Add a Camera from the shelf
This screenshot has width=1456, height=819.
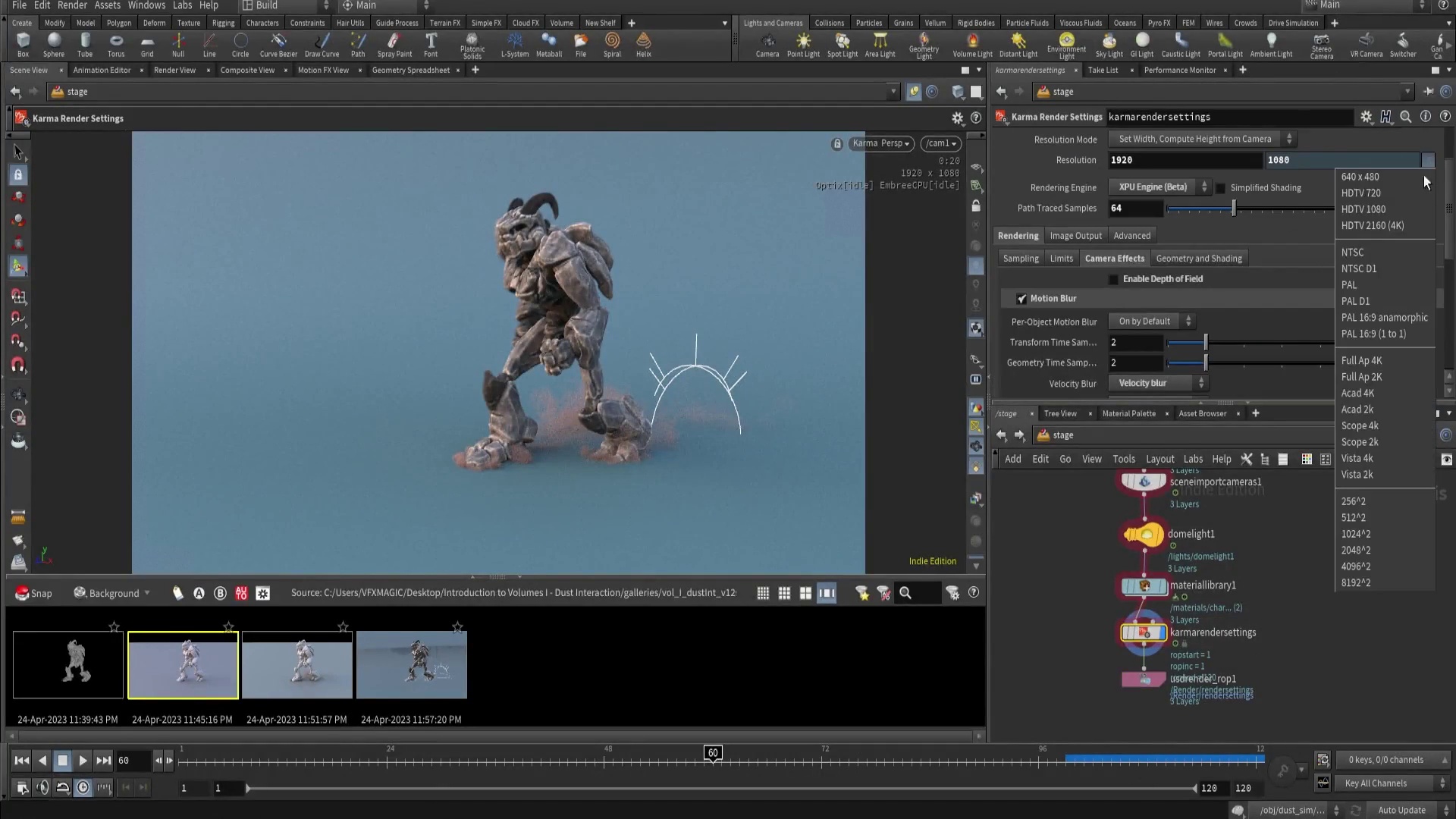[x=767, y=45]
